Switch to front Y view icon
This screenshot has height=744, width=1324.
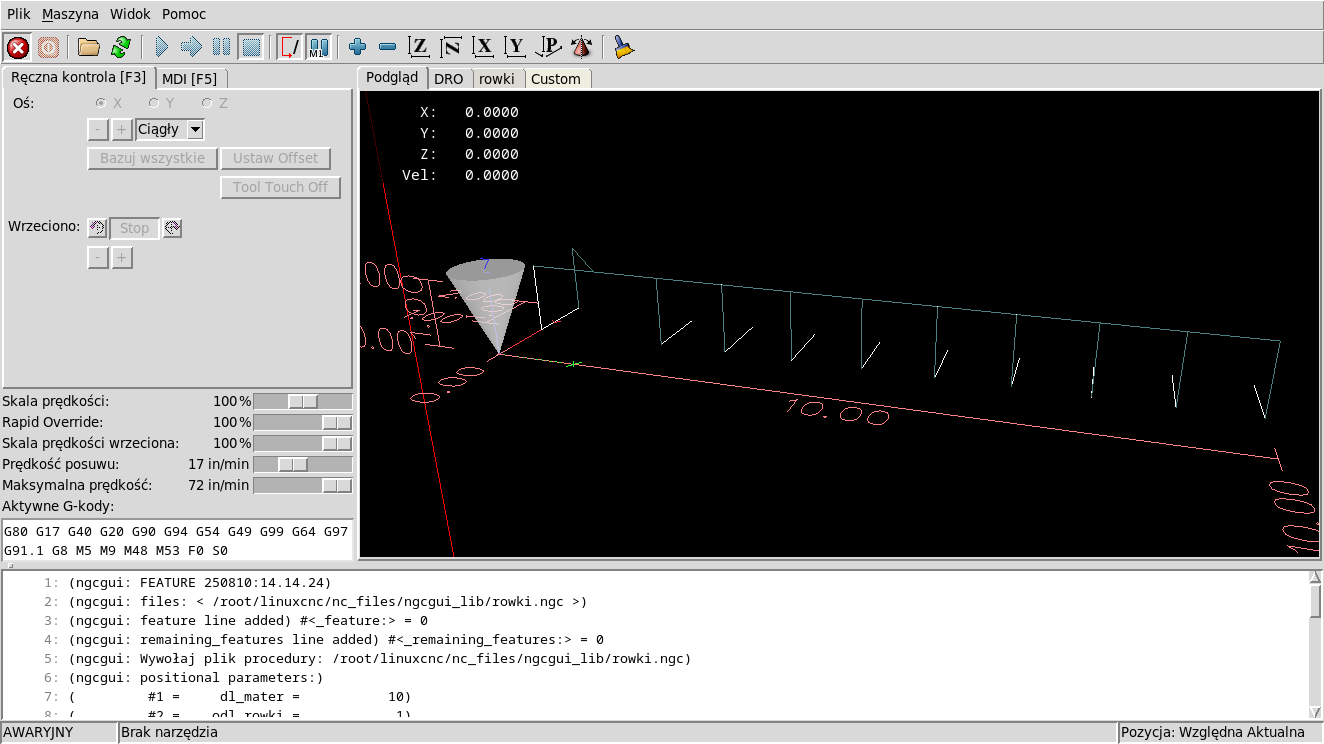[x=516, y=46]
